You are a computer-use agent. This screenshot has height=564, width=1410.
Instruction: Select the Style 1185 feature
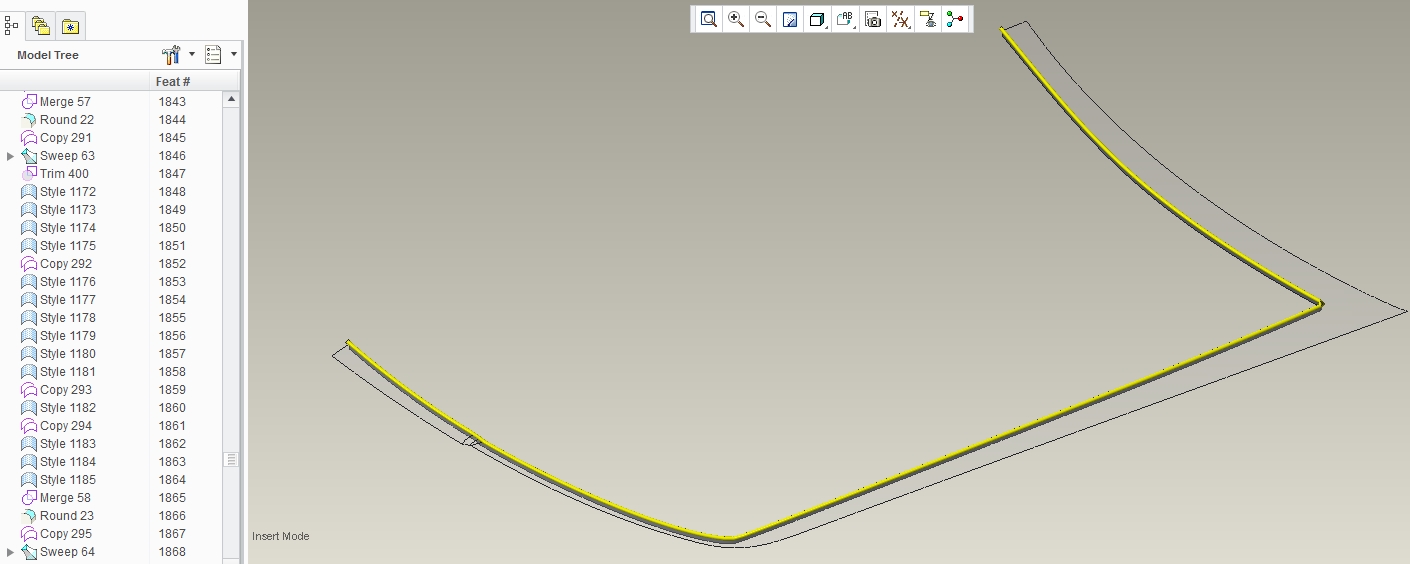[59, 480]
